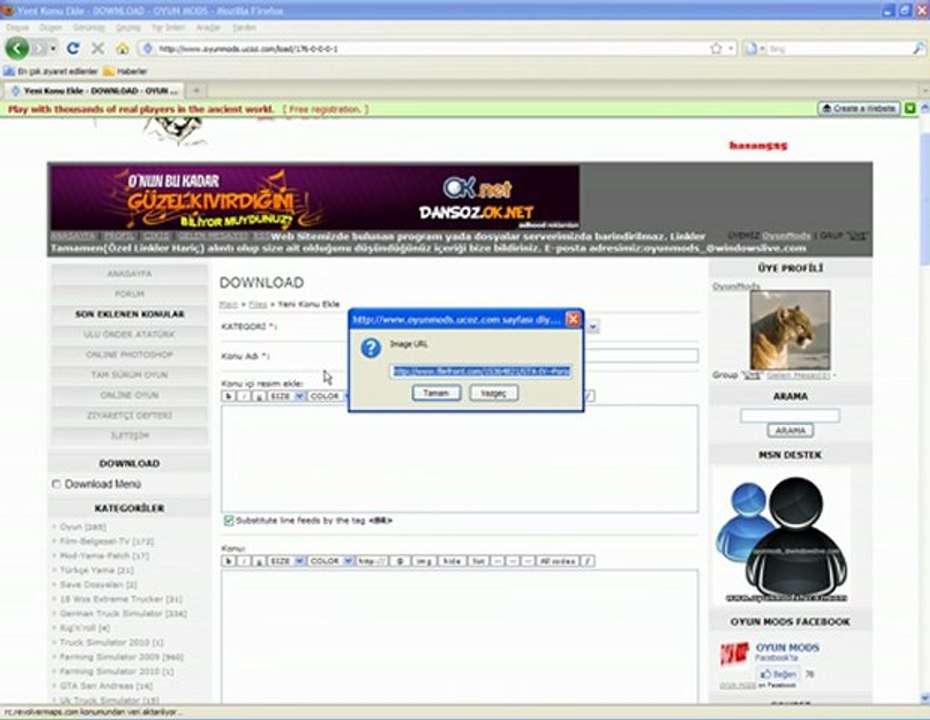Insert a link with the lower http:// button
Viewport: 930px width, 720px height.
(372, 561)
